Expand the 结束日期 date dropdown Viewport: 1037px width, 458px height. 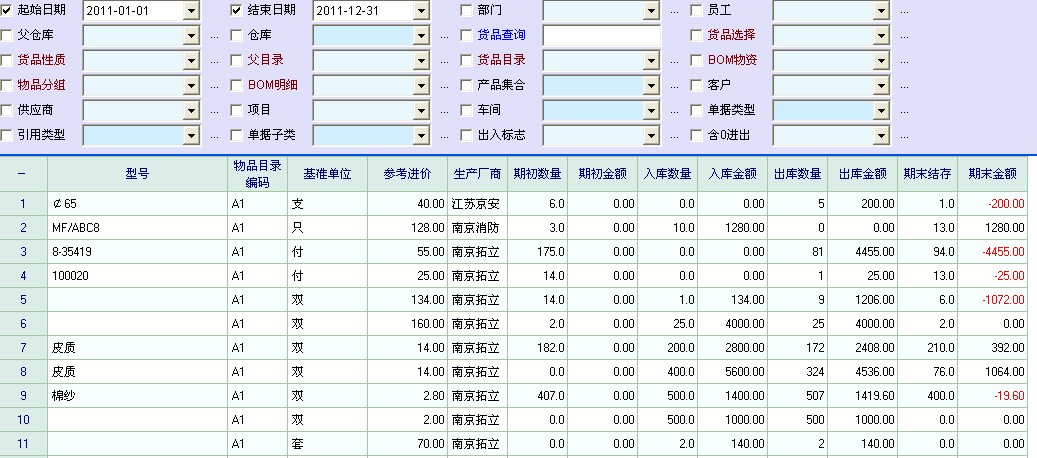click(x=421, y=11)
